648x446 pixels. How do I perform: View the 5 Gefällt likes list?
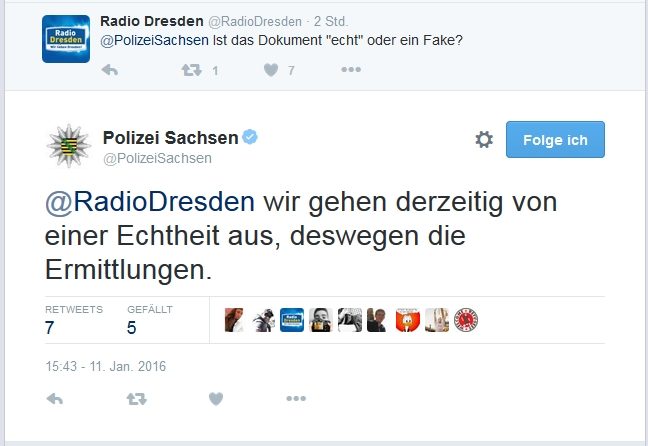click(x=133, y=327)
